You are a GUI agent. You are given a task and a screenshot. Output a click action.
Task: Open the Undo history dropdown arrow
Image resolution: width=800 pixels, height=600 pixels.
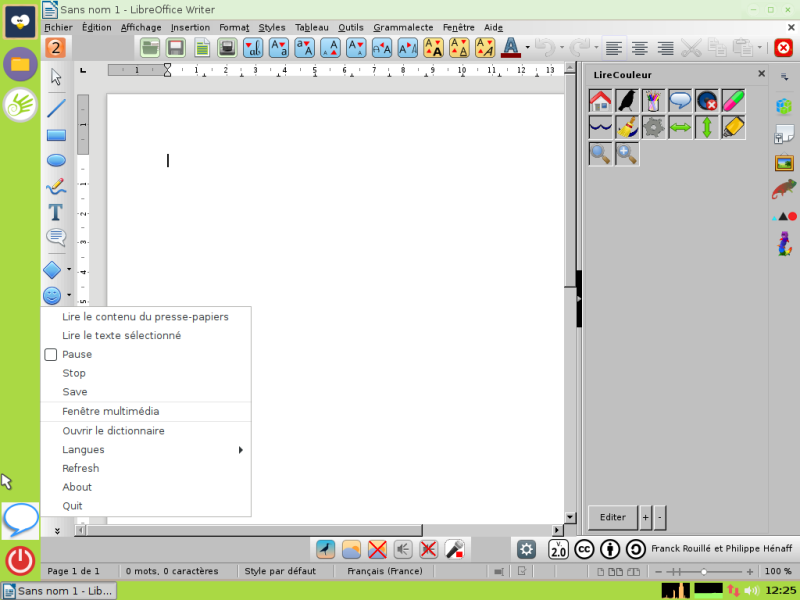click(562, 48)
